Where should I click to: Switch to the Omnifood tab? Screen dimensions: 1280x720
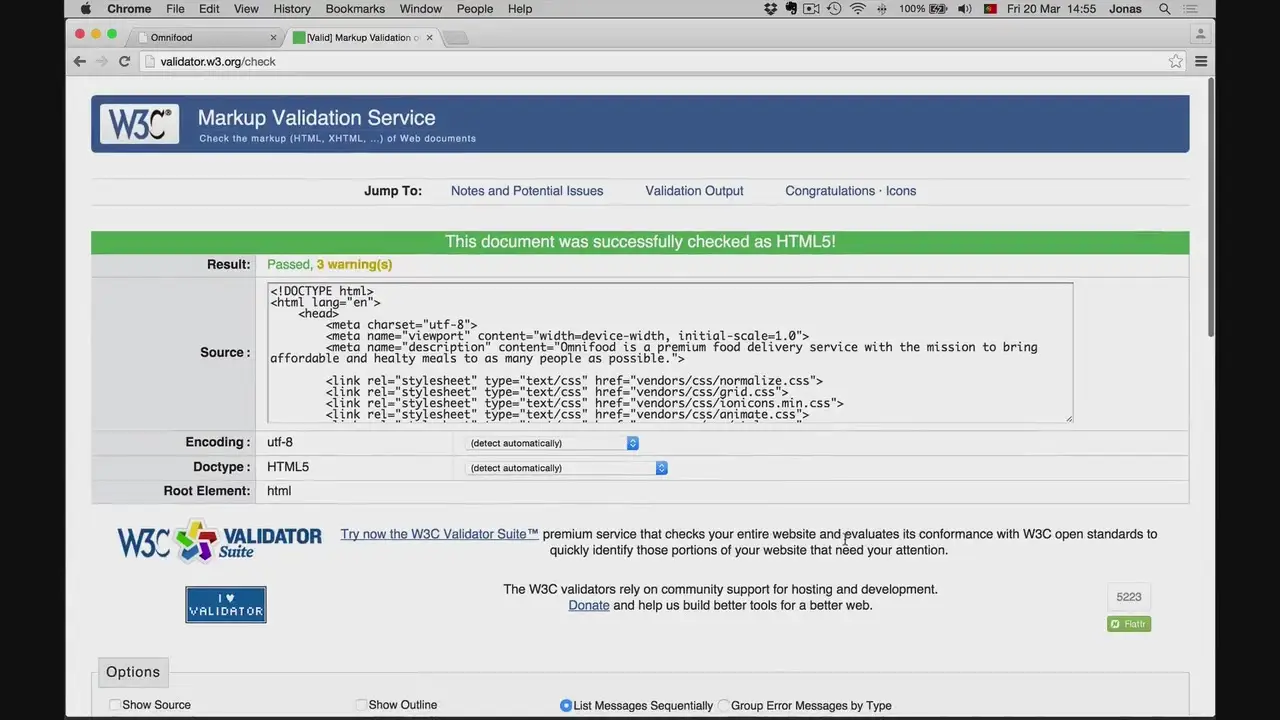205,38
